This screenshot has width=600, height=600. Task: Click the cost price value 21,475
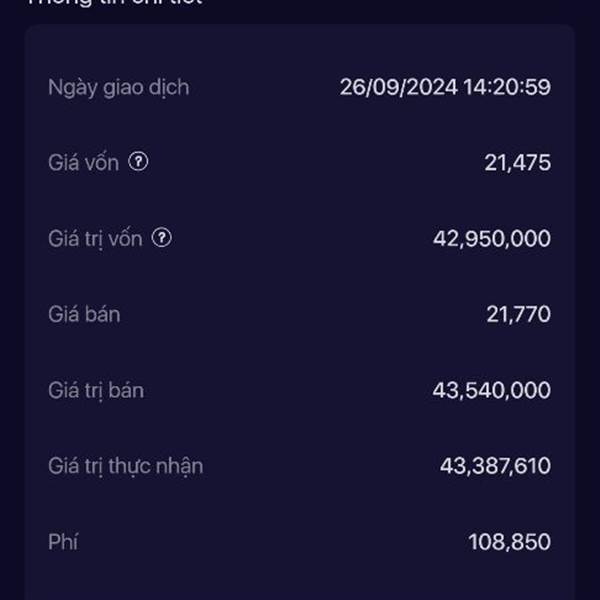[518, 163]
